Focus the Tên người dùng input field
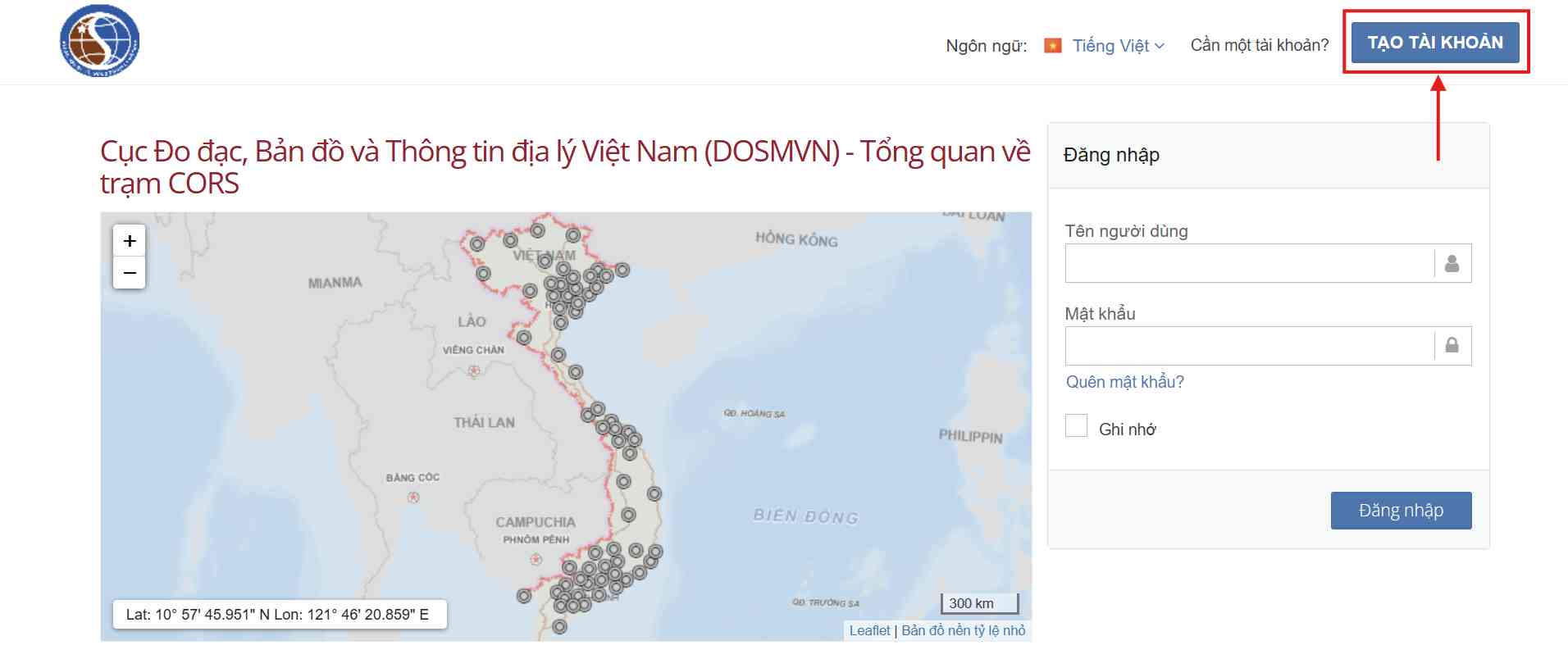Screen dimensions: 1568x668 (x=1268, y=263)
